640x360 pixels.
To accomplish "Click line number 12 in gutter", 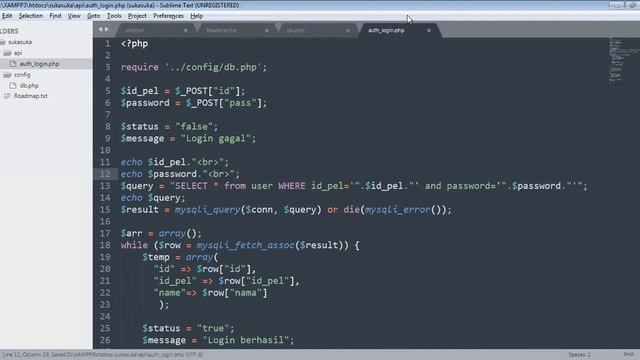I will pos(105,174).
